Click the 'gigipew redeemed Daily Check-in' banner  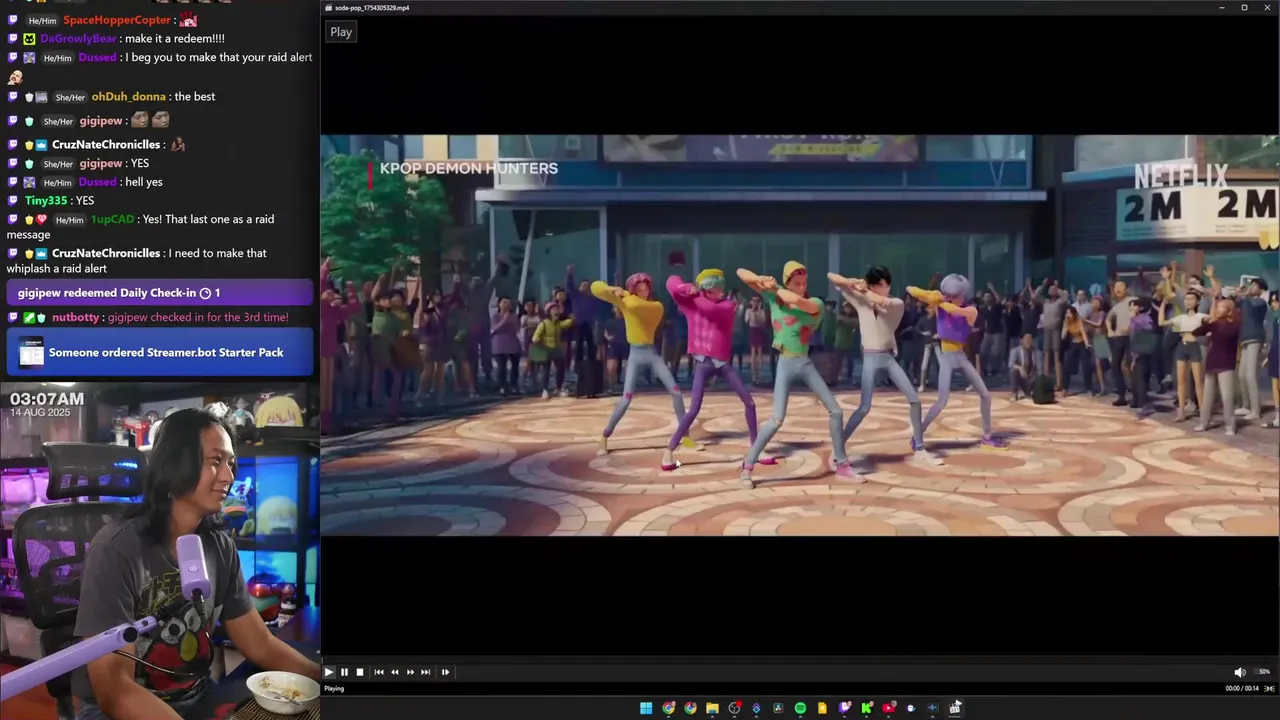coord(160,293)
